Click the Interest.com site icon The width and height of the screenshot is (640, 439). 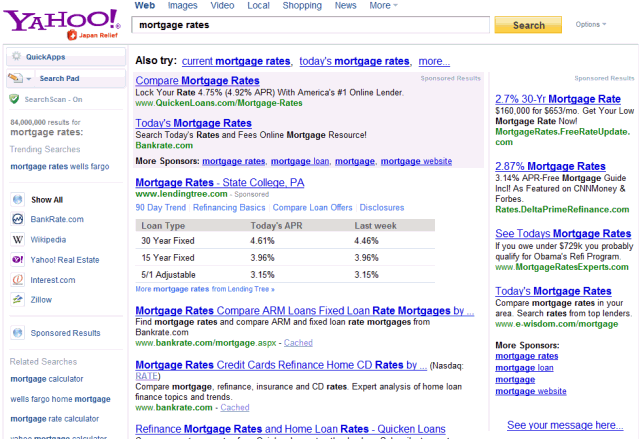coord(18,280)
